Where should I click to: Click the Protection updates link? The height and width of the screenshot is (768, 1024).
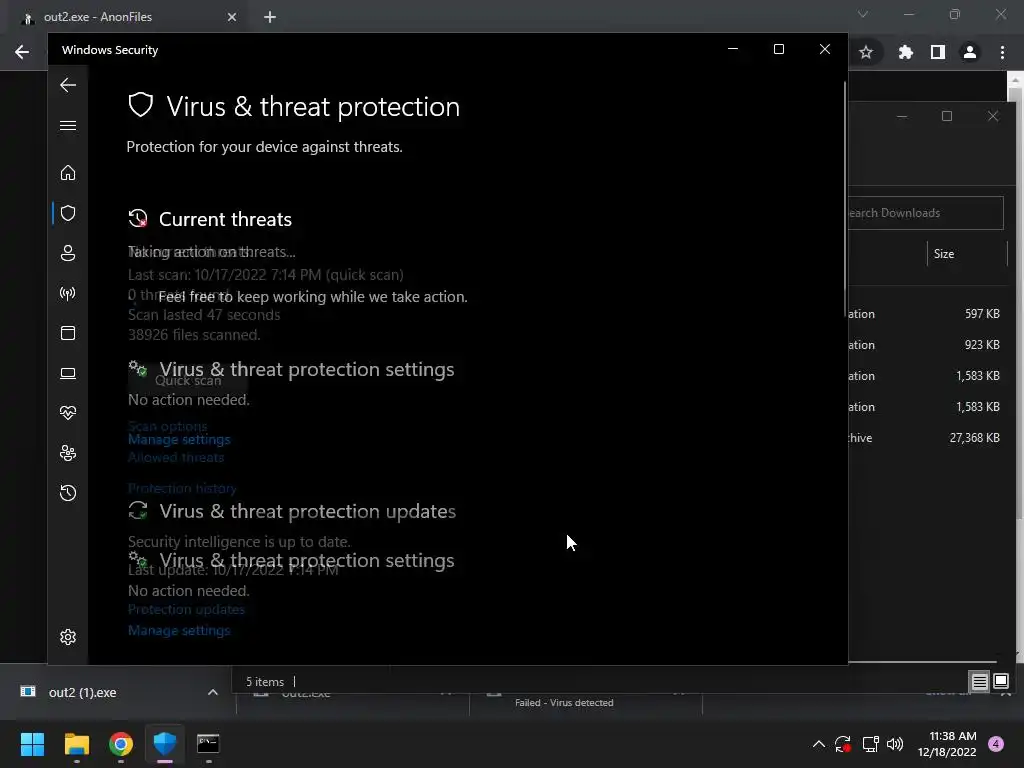186,609
